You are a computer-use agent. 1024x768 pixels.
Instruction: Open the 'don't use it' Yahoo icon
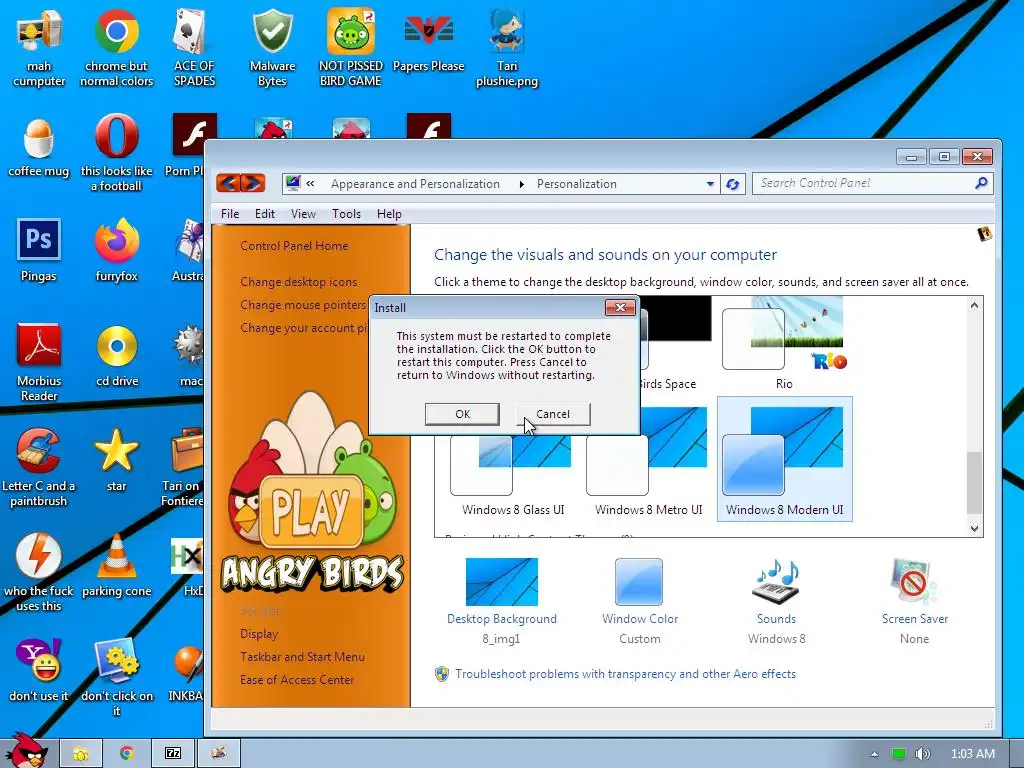[39, 670]
